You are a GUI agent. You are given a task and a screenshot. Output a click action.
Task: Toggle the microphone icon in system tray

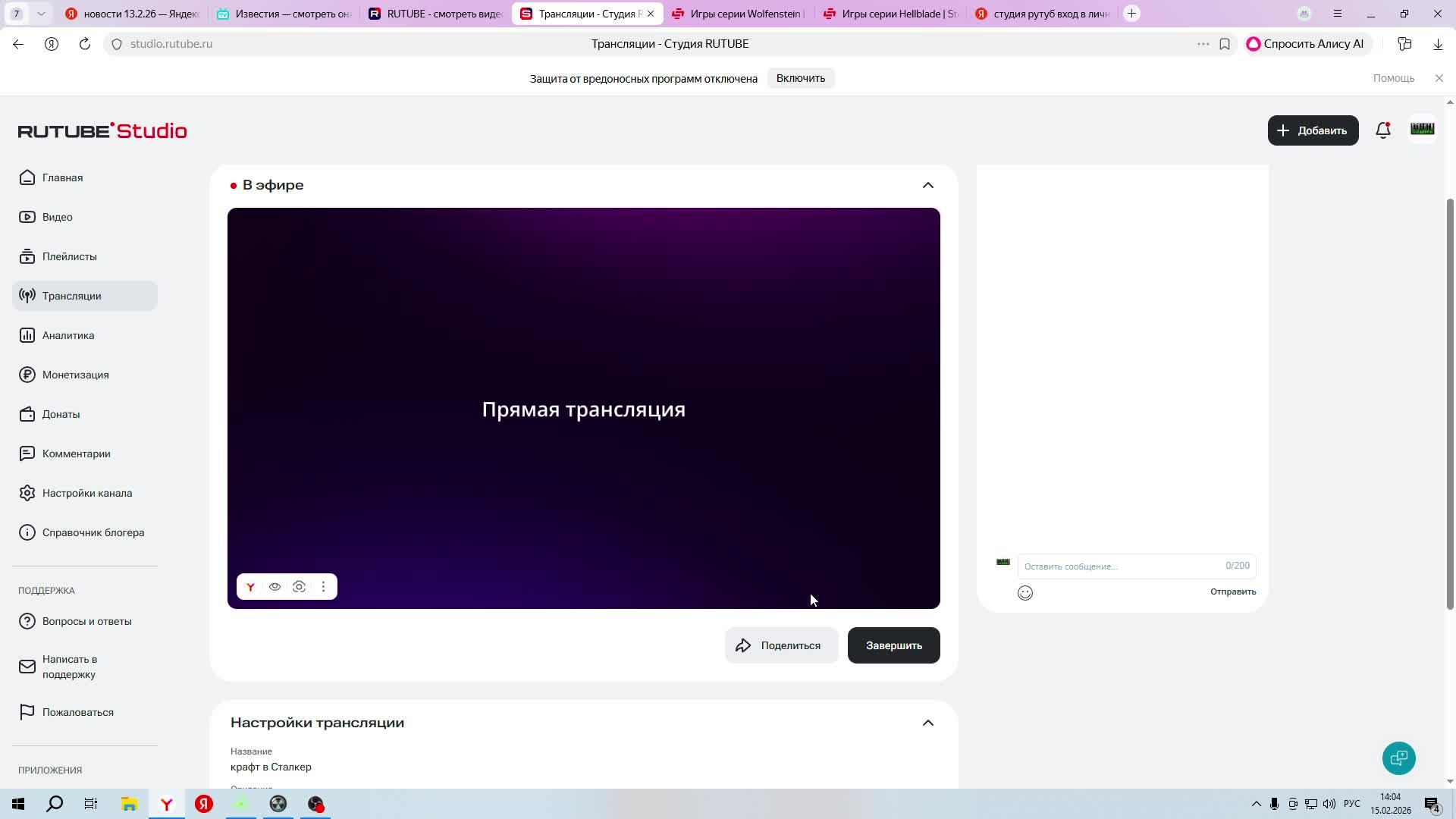(1274, 804)
